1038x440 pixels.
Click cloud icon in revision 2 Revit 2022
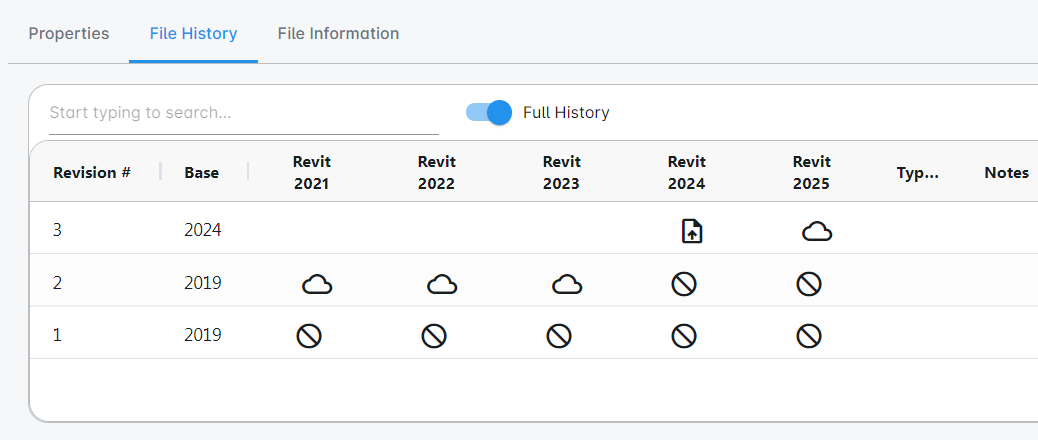[442, 285]
